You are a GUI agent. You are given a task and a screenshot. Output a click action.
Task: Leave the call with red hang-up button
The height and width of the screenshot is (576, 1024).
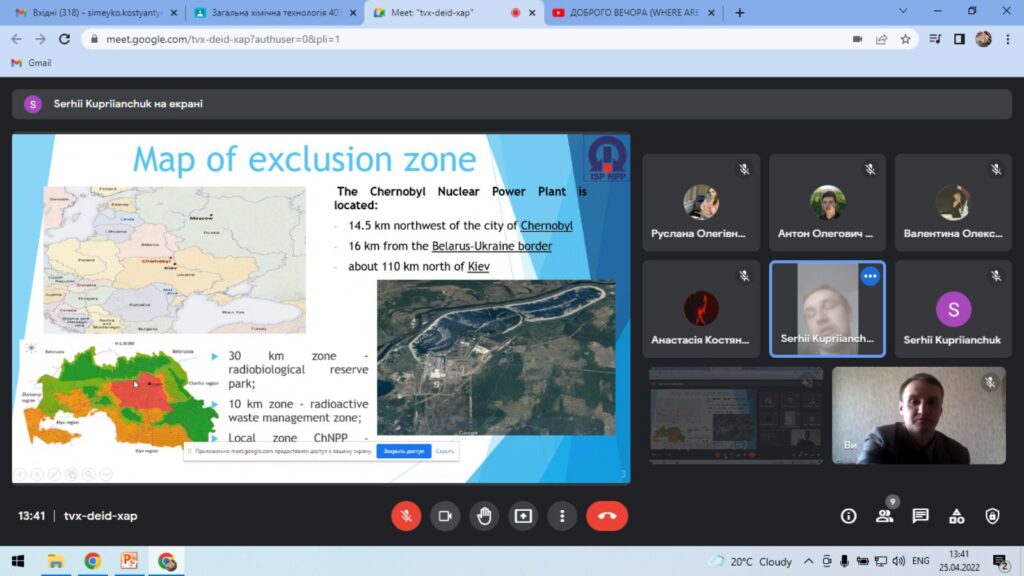tap(606, 516)
